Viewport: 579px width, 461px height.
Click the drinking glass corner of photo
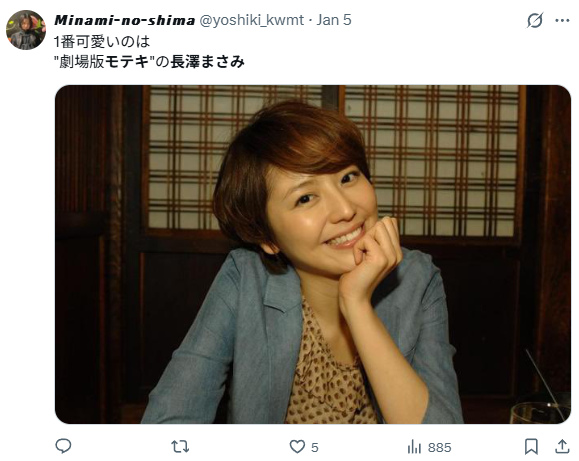point(540,412)
